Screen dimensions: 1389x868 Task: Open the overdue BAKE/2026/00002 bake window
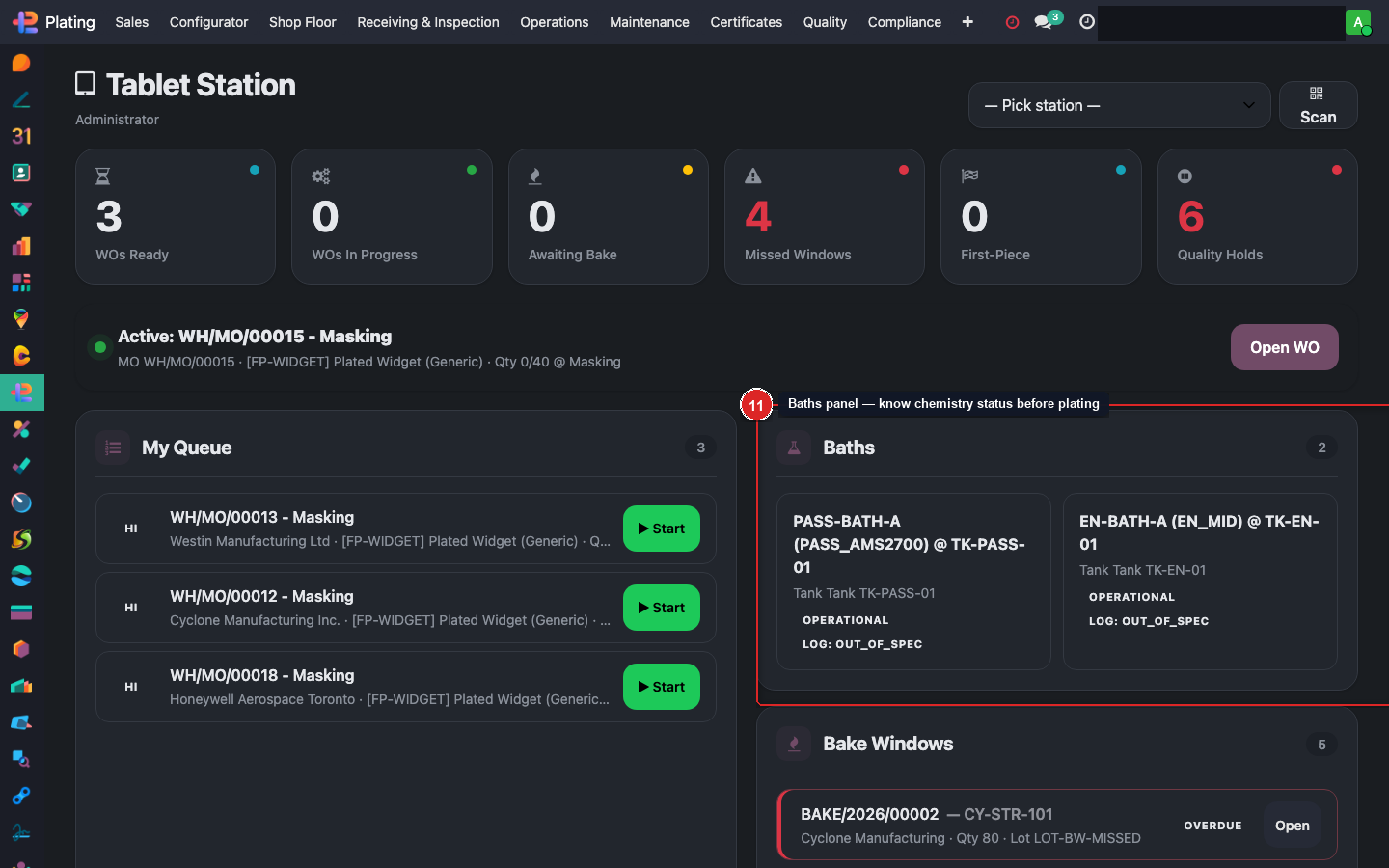click(x=1292, y=826)
